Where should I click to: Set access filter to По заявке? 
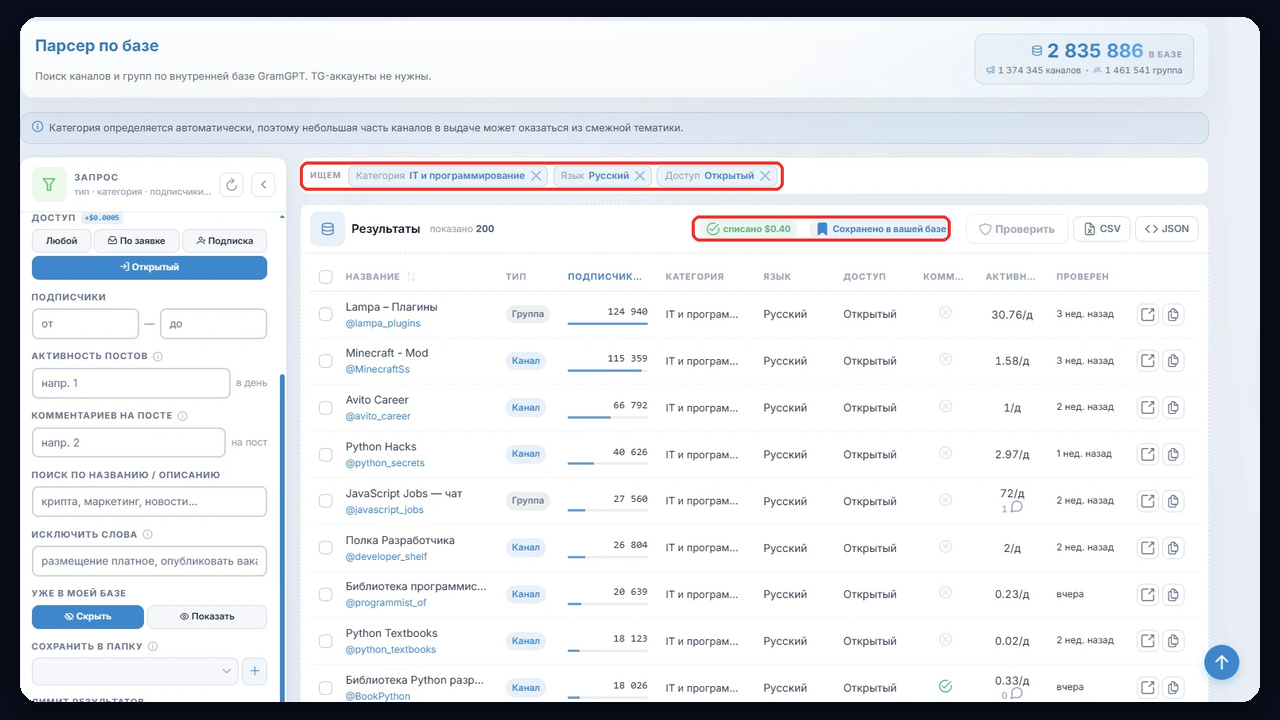(x=137, y=241)
